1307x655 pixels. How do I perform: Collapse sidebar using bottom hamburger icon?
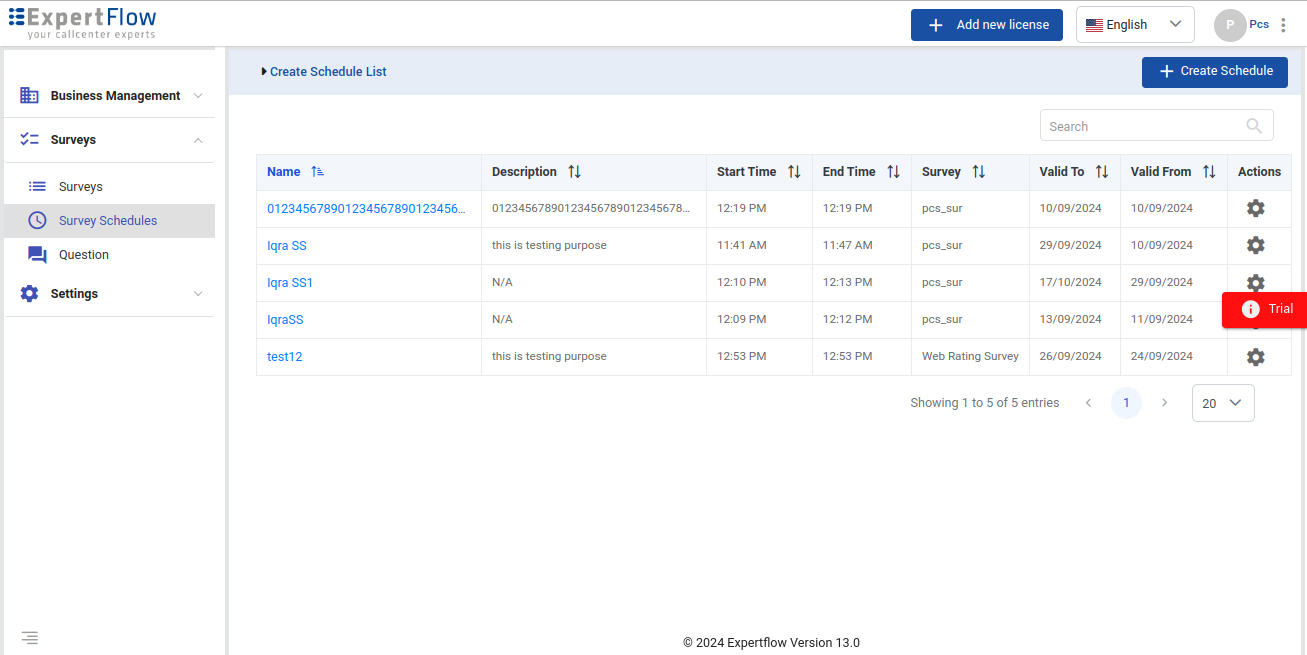pyautogui.click(x=30, y=637)
